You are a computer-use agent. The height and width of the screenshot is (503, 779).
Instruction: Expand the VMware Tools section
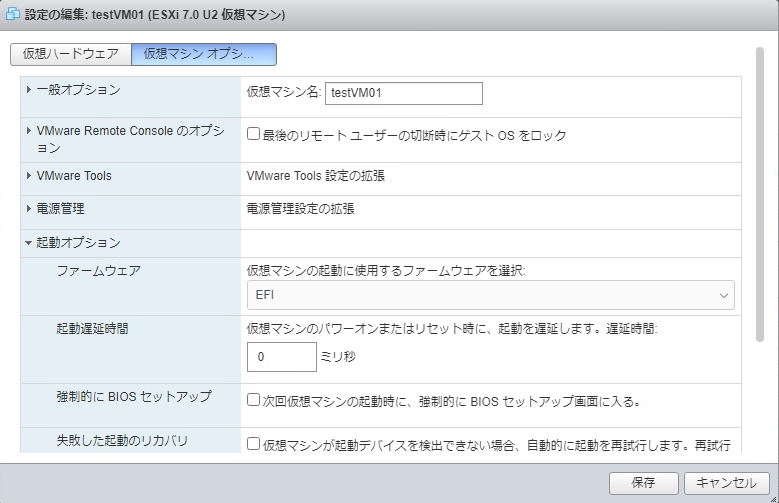pos(74,176)
